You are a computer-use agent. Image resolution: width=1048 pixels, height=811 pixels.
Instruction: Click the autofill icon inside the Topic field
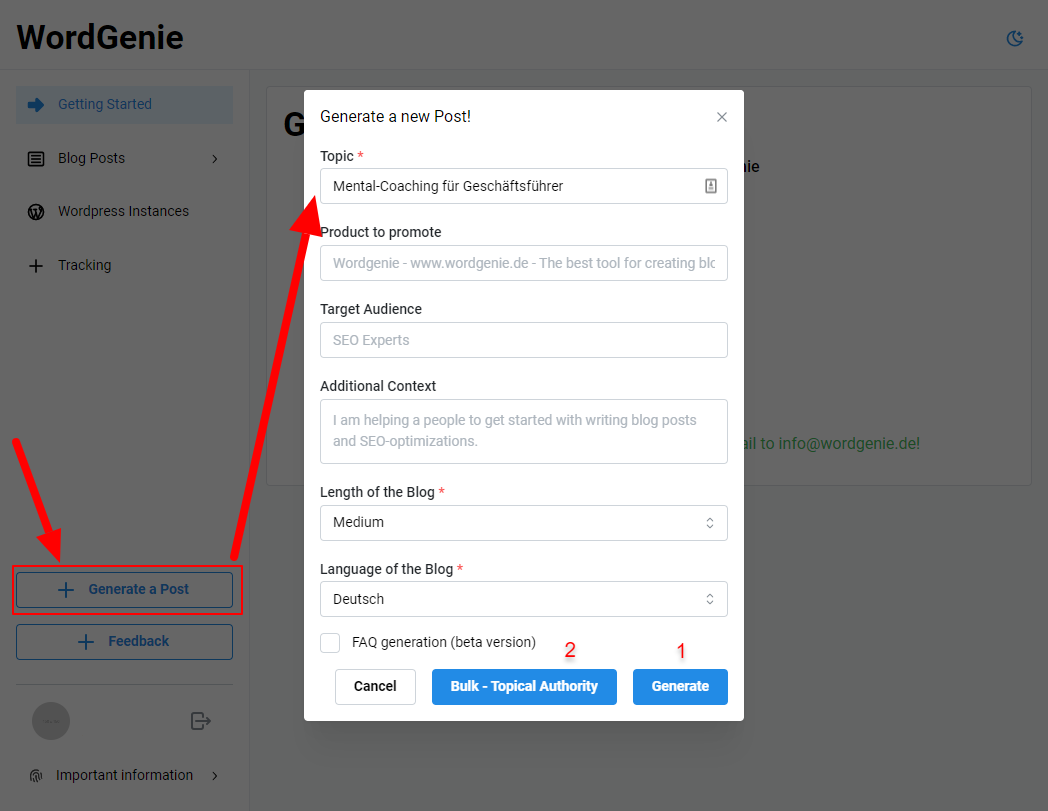[712, 186]
